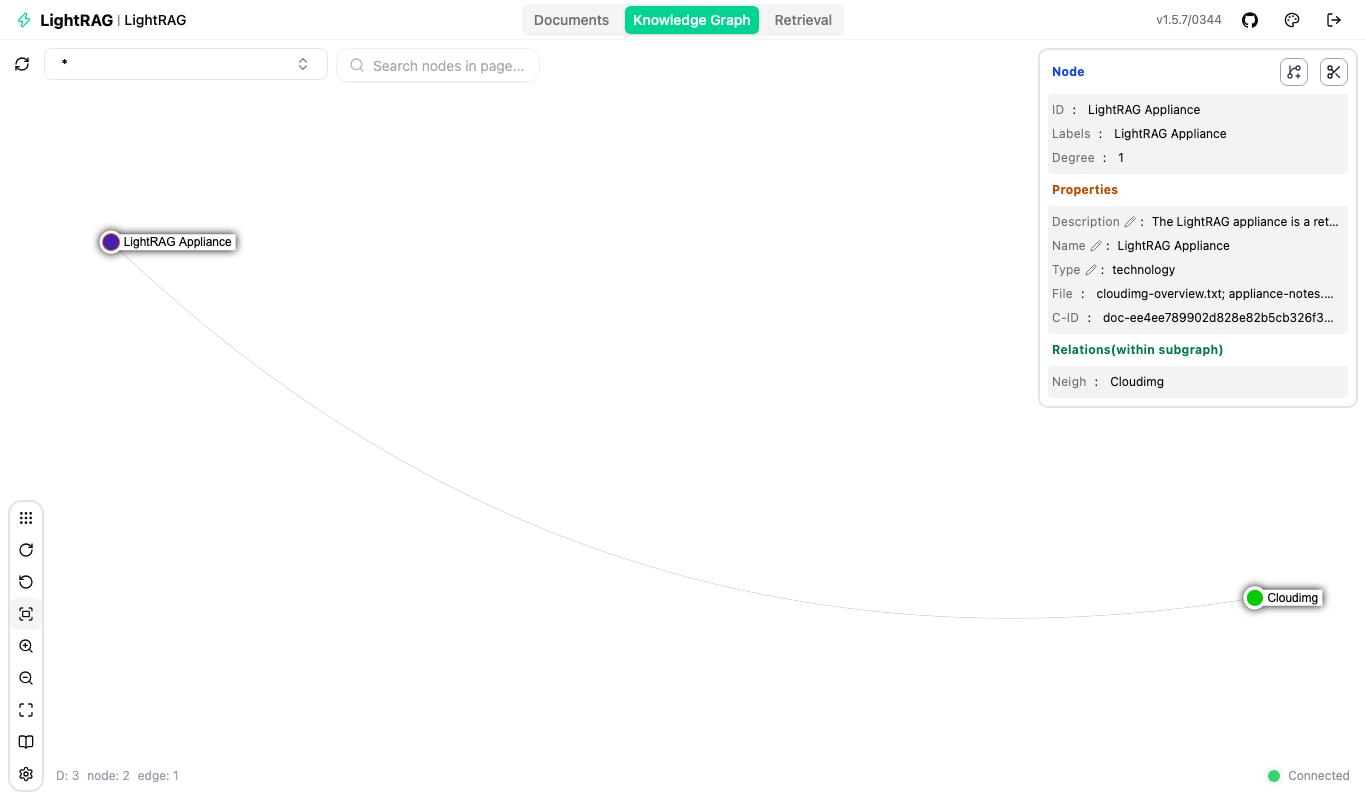Open the graph layout options grid icon
This screenshot has width=1366, height=800.
coord(26,518)
